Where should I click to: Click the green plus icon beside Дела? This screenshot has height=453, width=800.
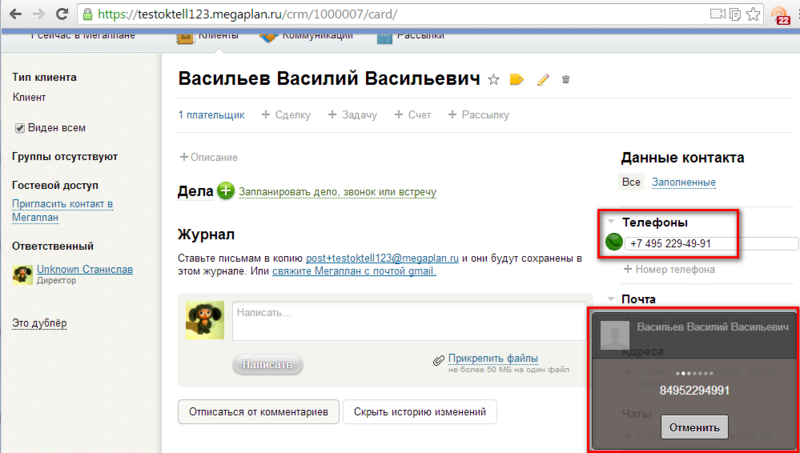(x=226, y=191)
